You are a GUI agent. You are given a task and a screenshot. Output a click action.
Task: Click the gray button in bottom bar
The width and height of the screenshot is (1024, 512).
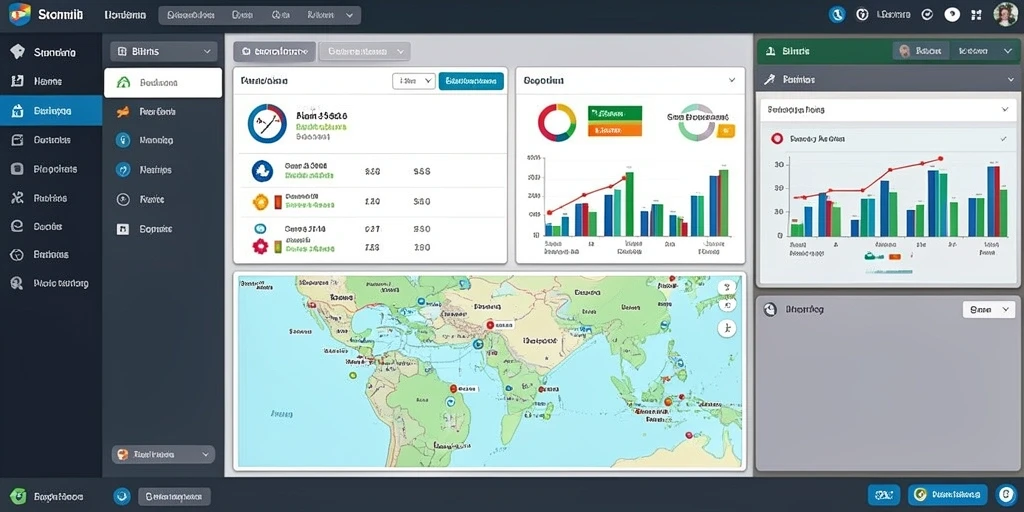174,496
